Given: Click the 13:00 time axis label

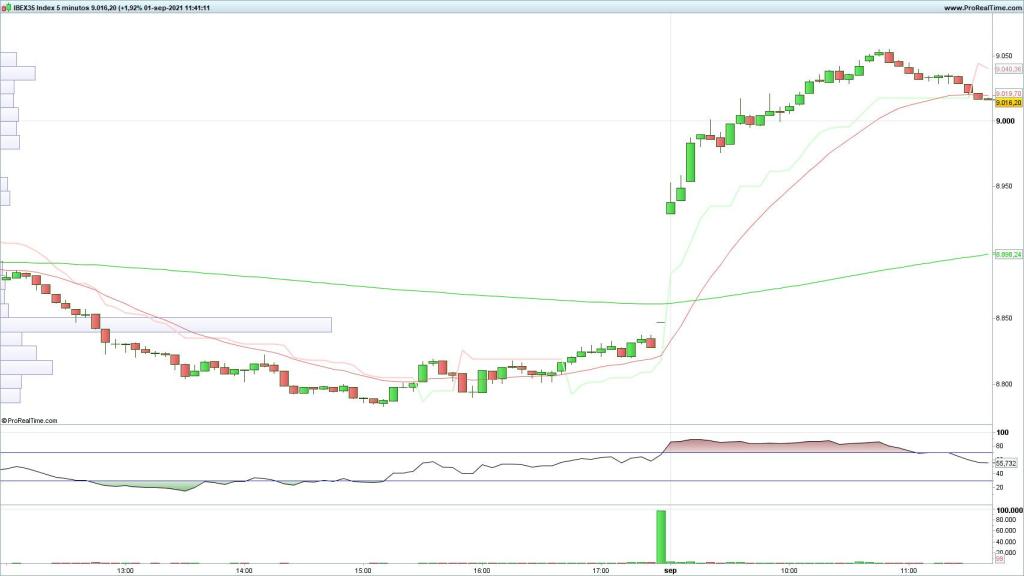Looking at the screenshot, I should coord(125,570).
